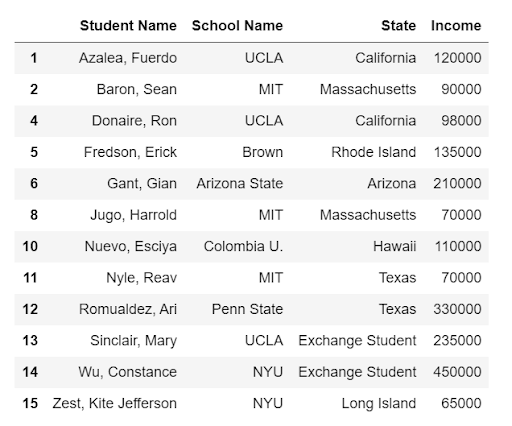Select Wu, Constance's Exchange Student cell

click(x=357, y=372)
